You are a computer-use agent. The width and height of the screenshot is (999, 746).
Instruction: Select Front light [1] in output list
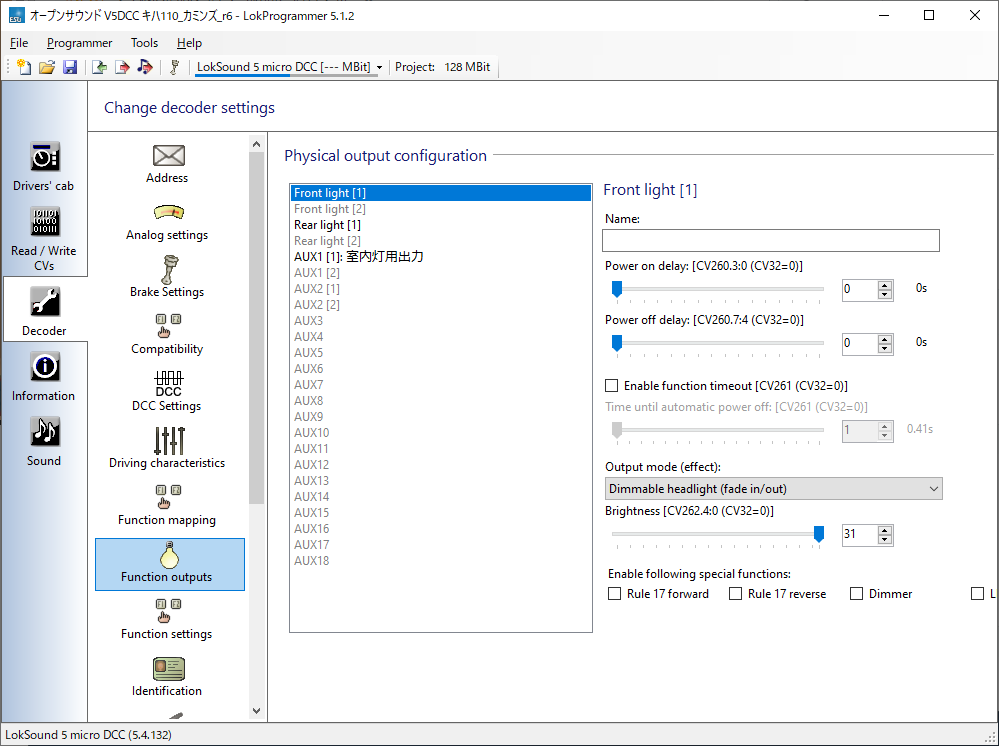(441, 193)
